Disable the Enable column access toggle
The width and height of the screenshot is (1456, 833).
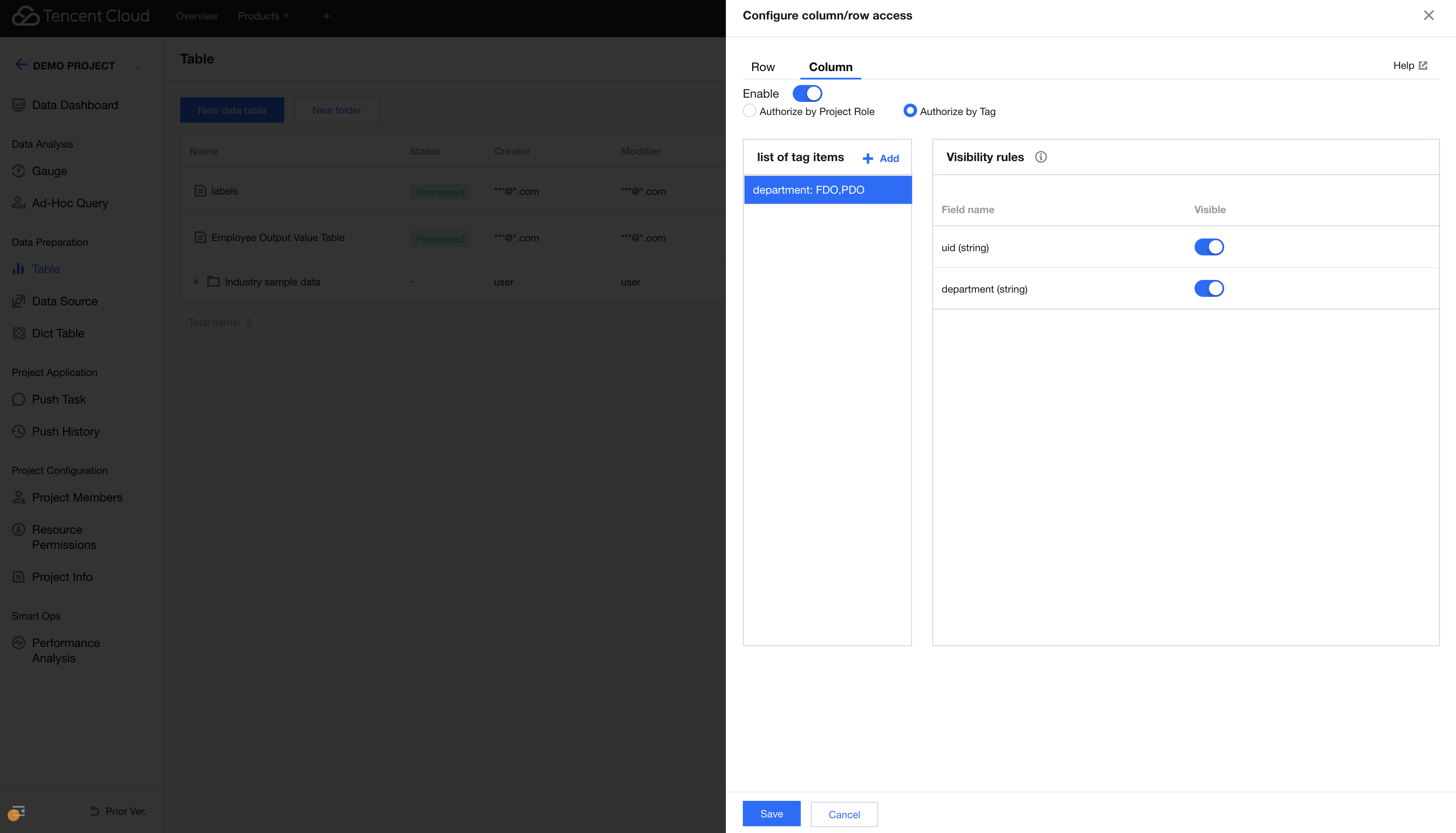coord(807,93)
